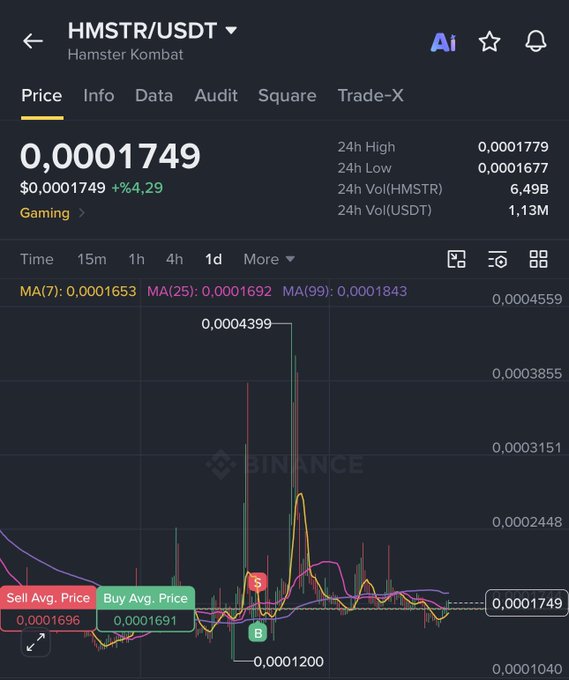Expand chart to fullscreen with arrows icon
Viewport: 569px width, 680px height.
[36, 642]
